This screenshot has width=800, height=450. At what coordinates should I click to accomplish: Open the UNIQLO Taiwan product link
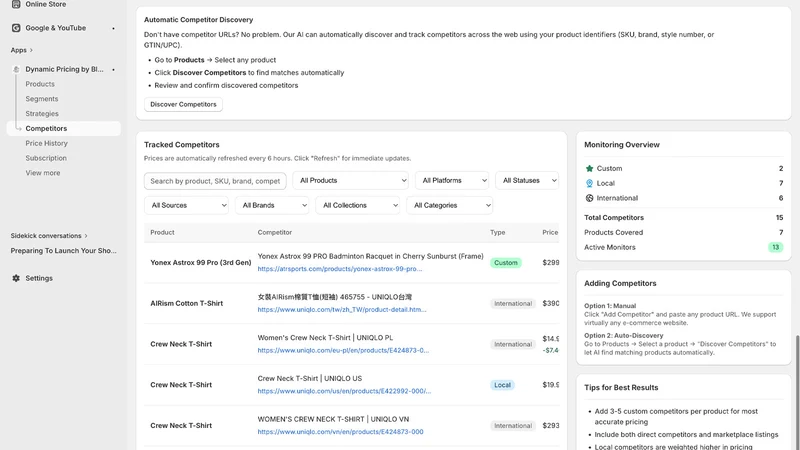point(342,310)
